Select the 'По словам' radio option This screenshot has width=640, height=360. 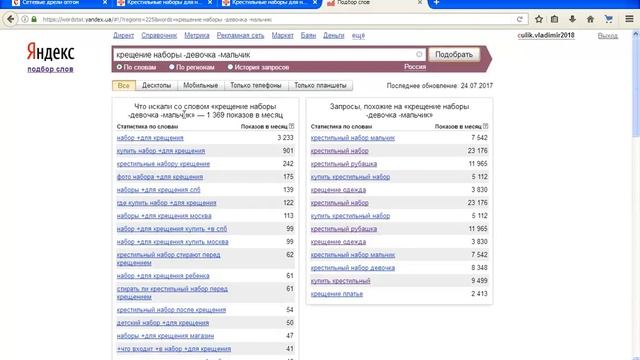pyautogui.click(x=119, y=67)
